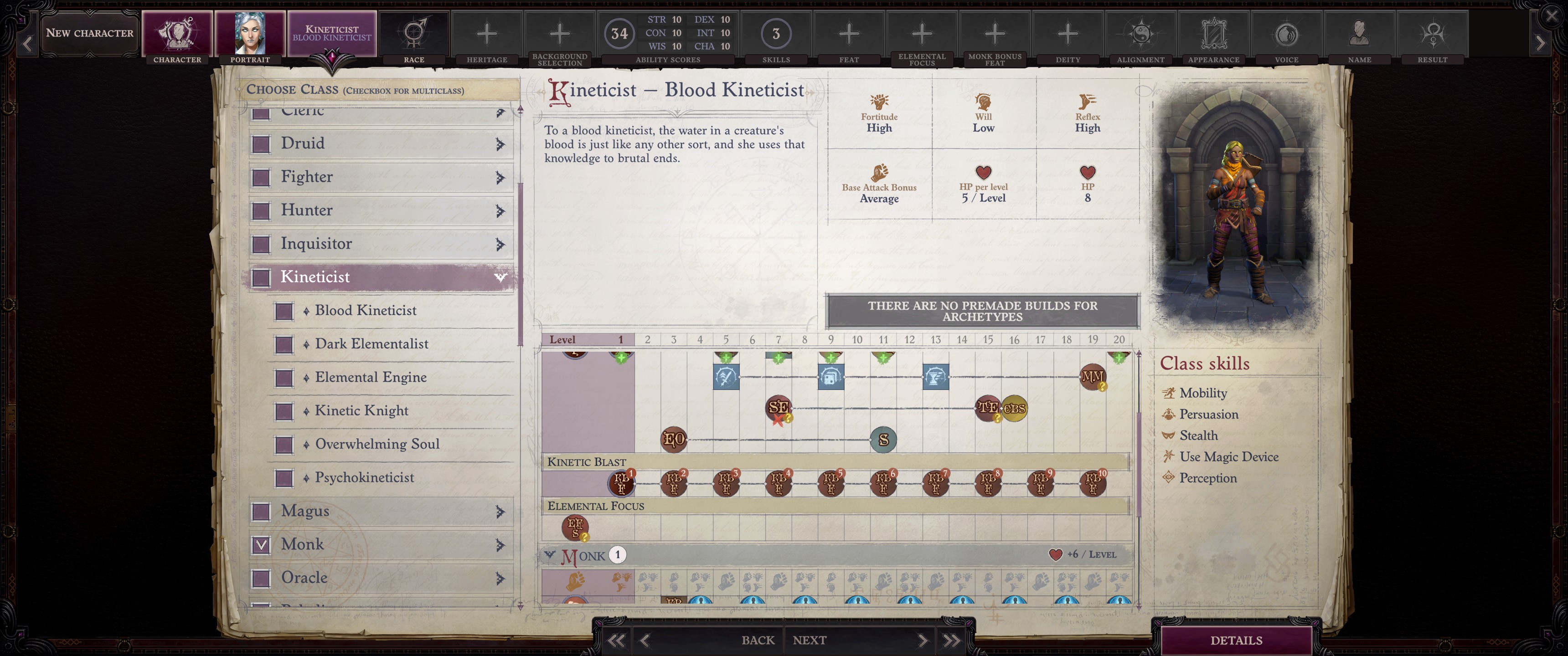Click the MM ability icon at level 19
The image size is (1568, 656).
tap(1092, 377)
